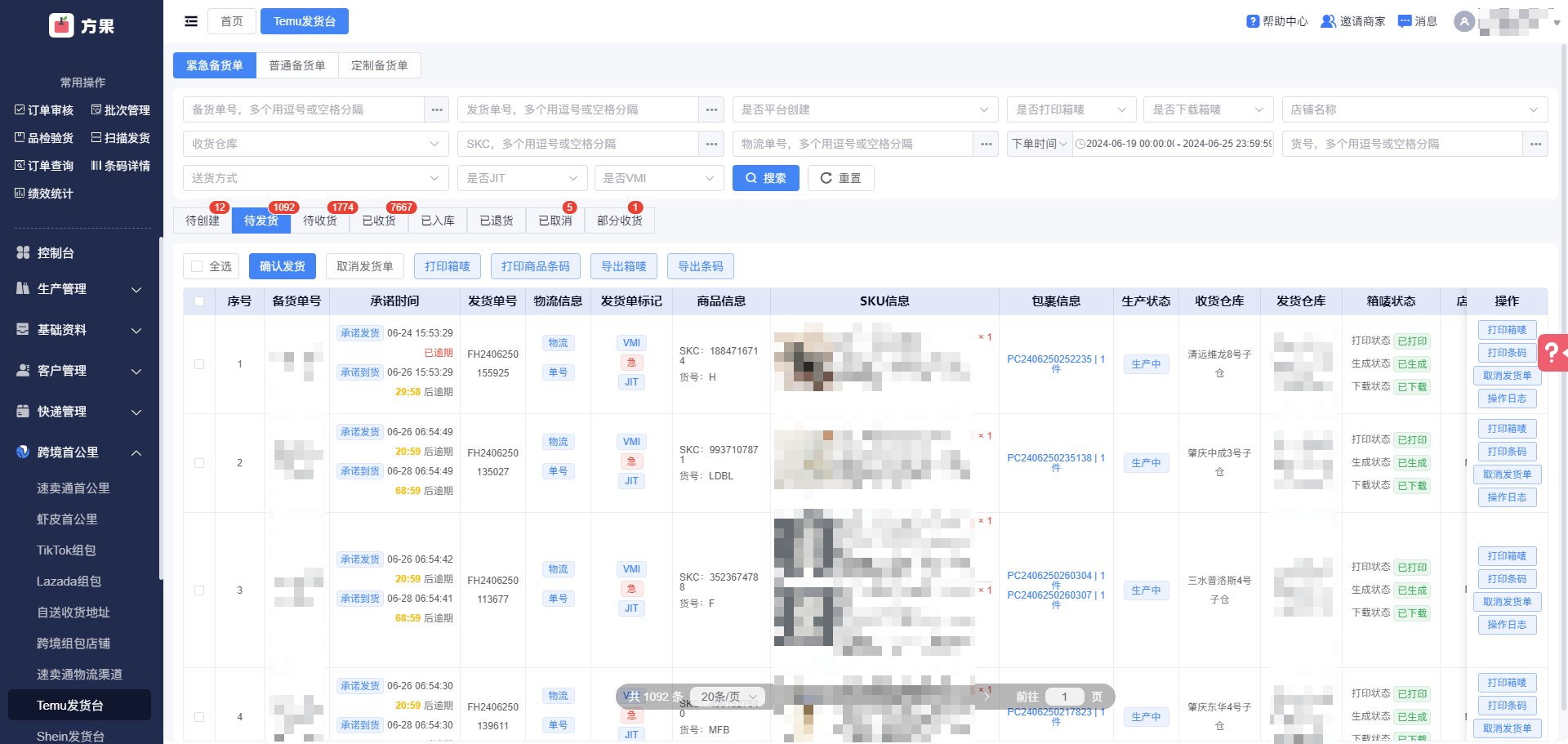The height and width of the screenshot is (744, 1568).
Task: Open the 是否打印箱唛 dropdown
Action: coord(1071,109)
